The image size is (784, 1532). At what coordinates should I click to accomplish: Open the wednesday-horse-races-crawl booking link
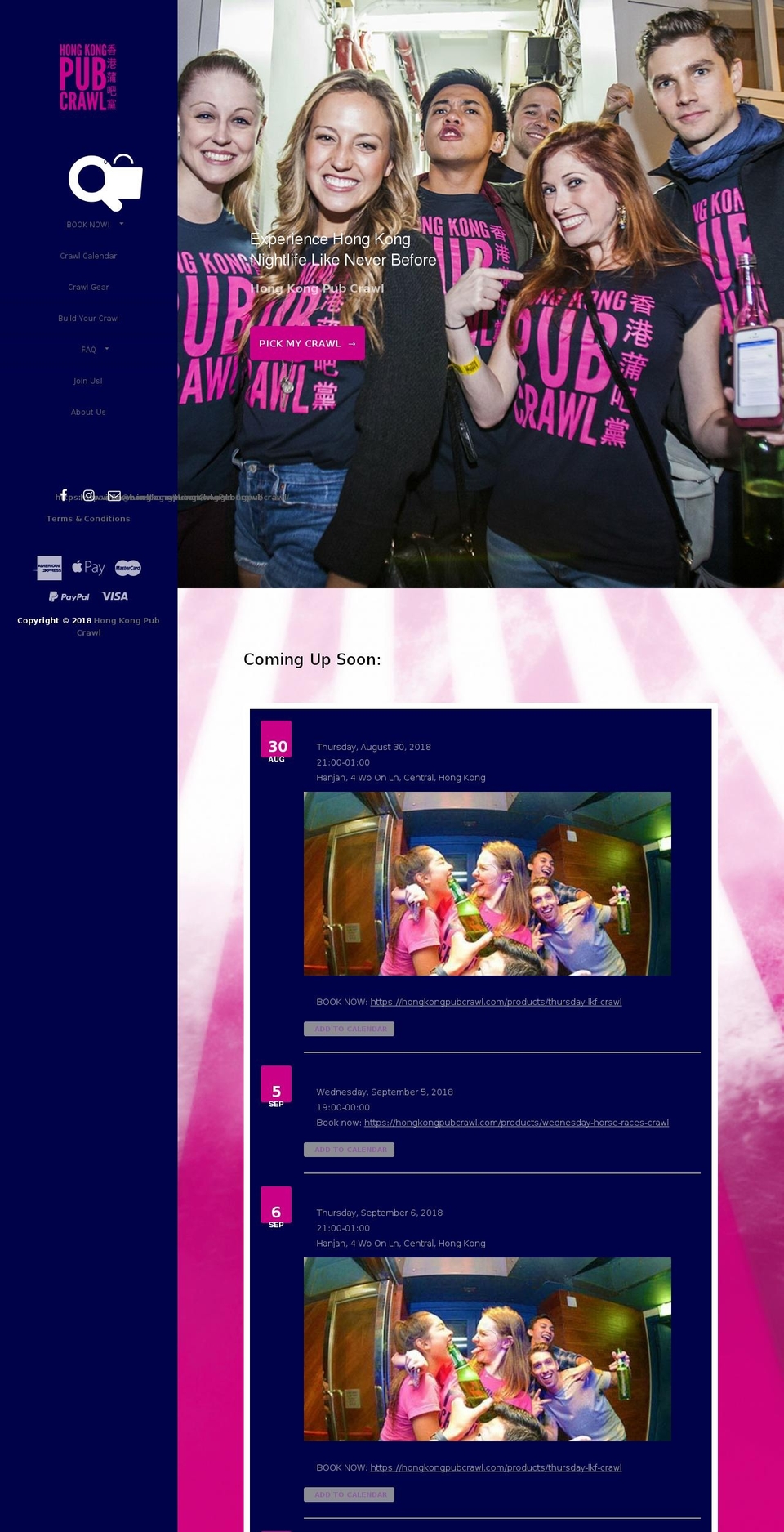click(516, 1123)
